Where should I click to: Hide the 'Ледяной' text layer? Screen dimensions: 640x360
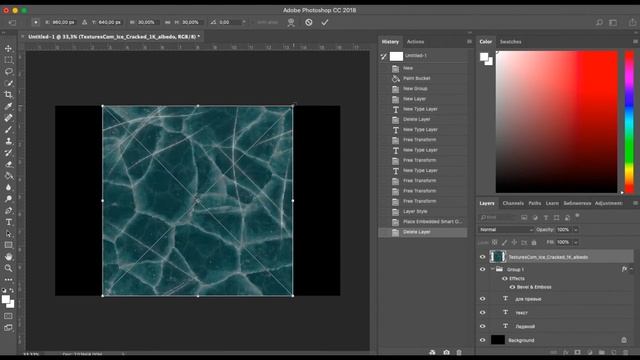pyautogui.click(x=482, y=326)
